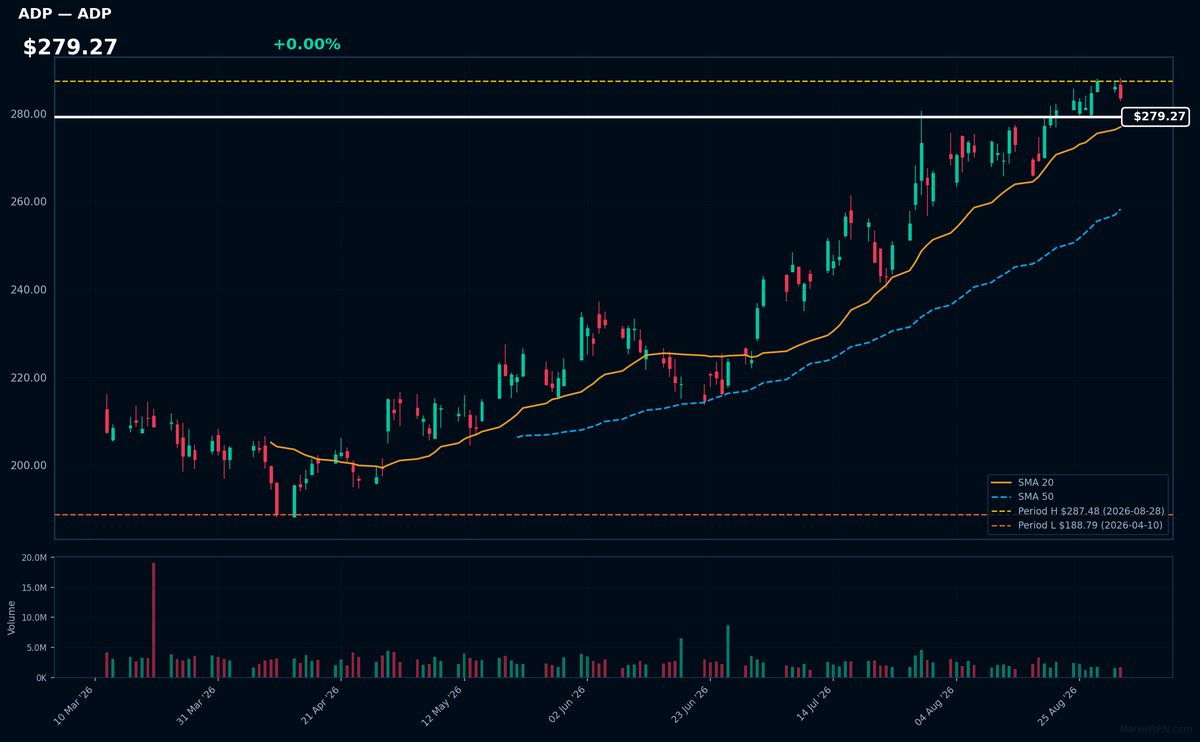Click the large $279.27 price heading
This screenshot has height=742, width=1200.
pyautogui.click(x=70, y=47)
